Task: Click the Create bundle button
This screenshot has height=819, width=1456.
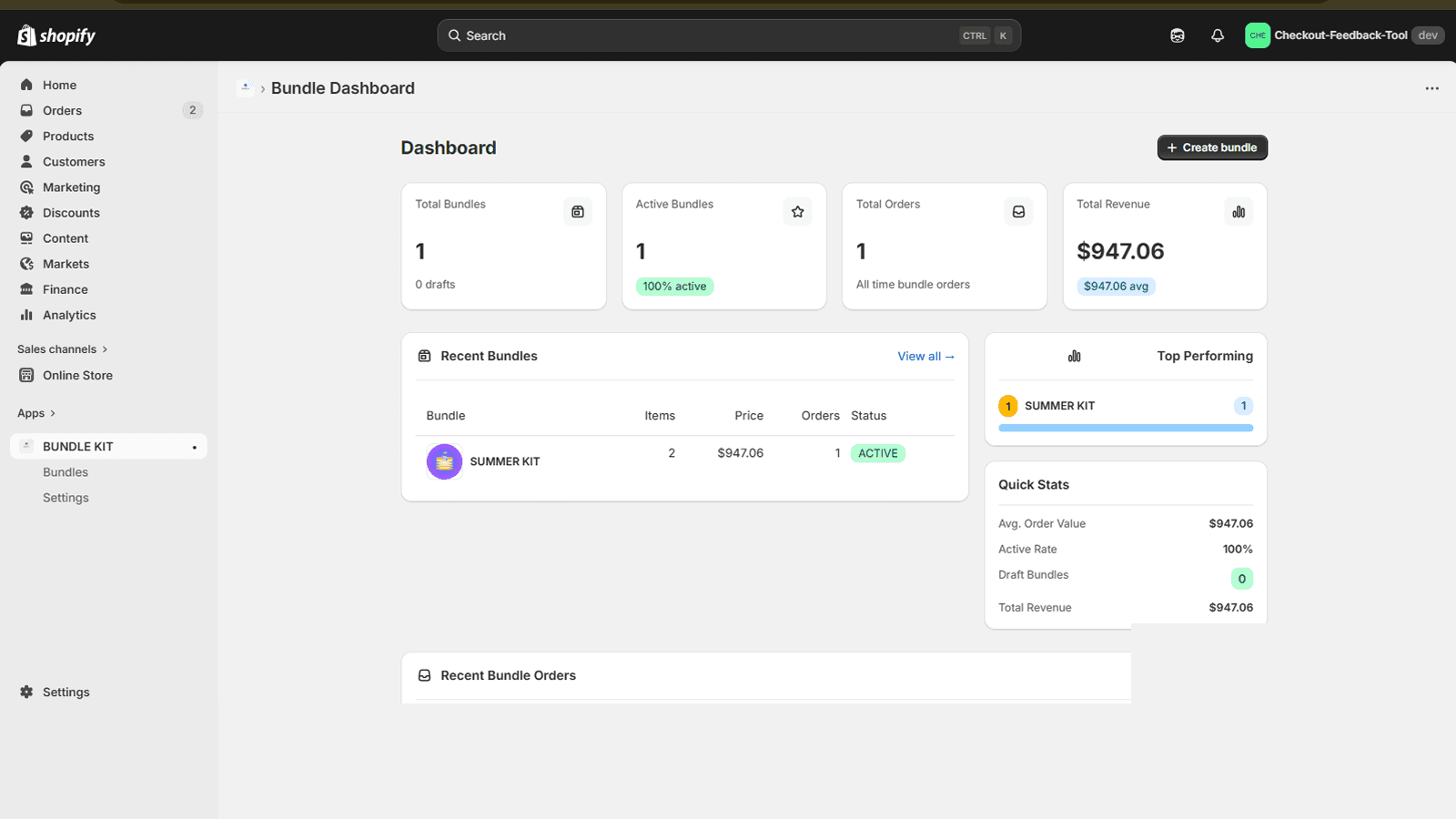Action: (1212, 147)
